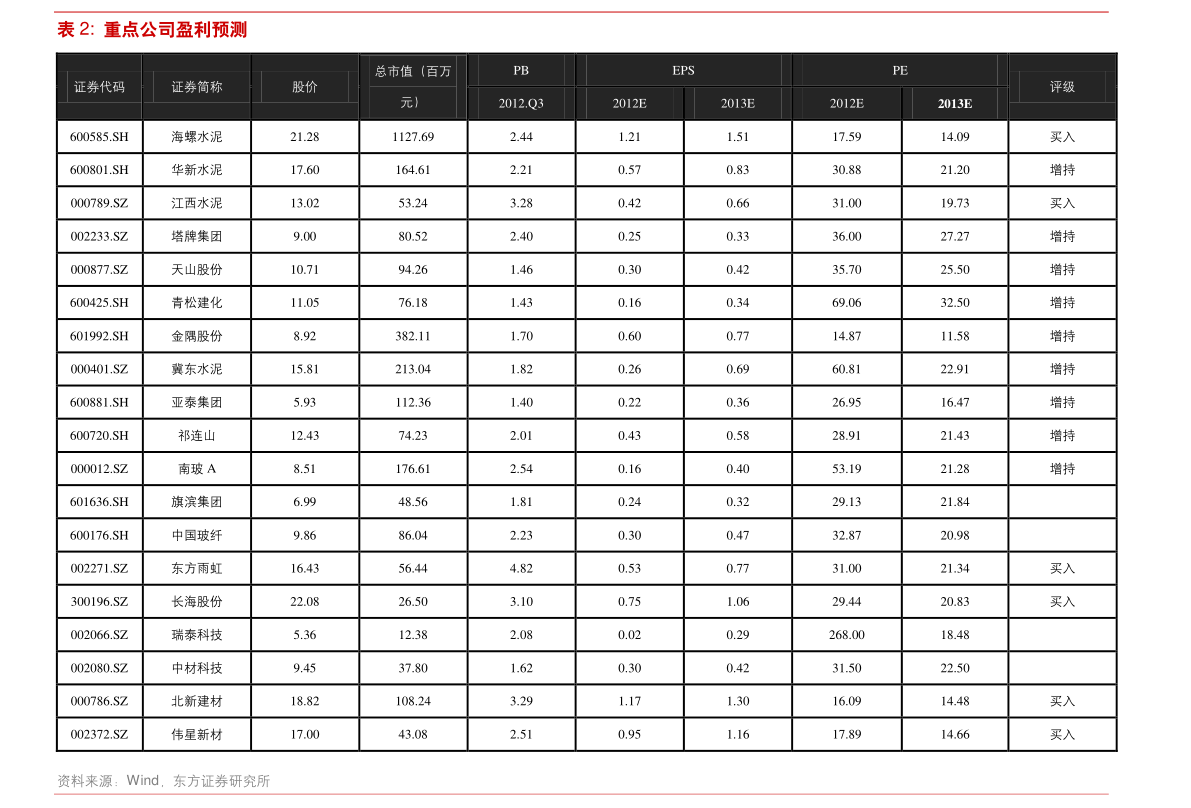This screenshot has height=808, width=1191.
Task: Click the PB group header
Action: (x=521, y=70)
